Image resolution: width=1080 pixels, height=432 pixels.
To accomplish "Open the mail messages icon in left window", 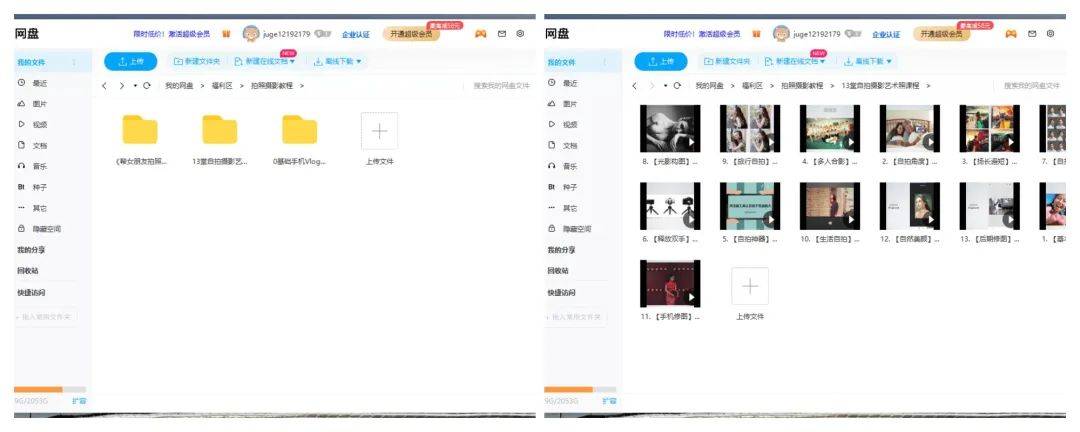I will (501, 34).
